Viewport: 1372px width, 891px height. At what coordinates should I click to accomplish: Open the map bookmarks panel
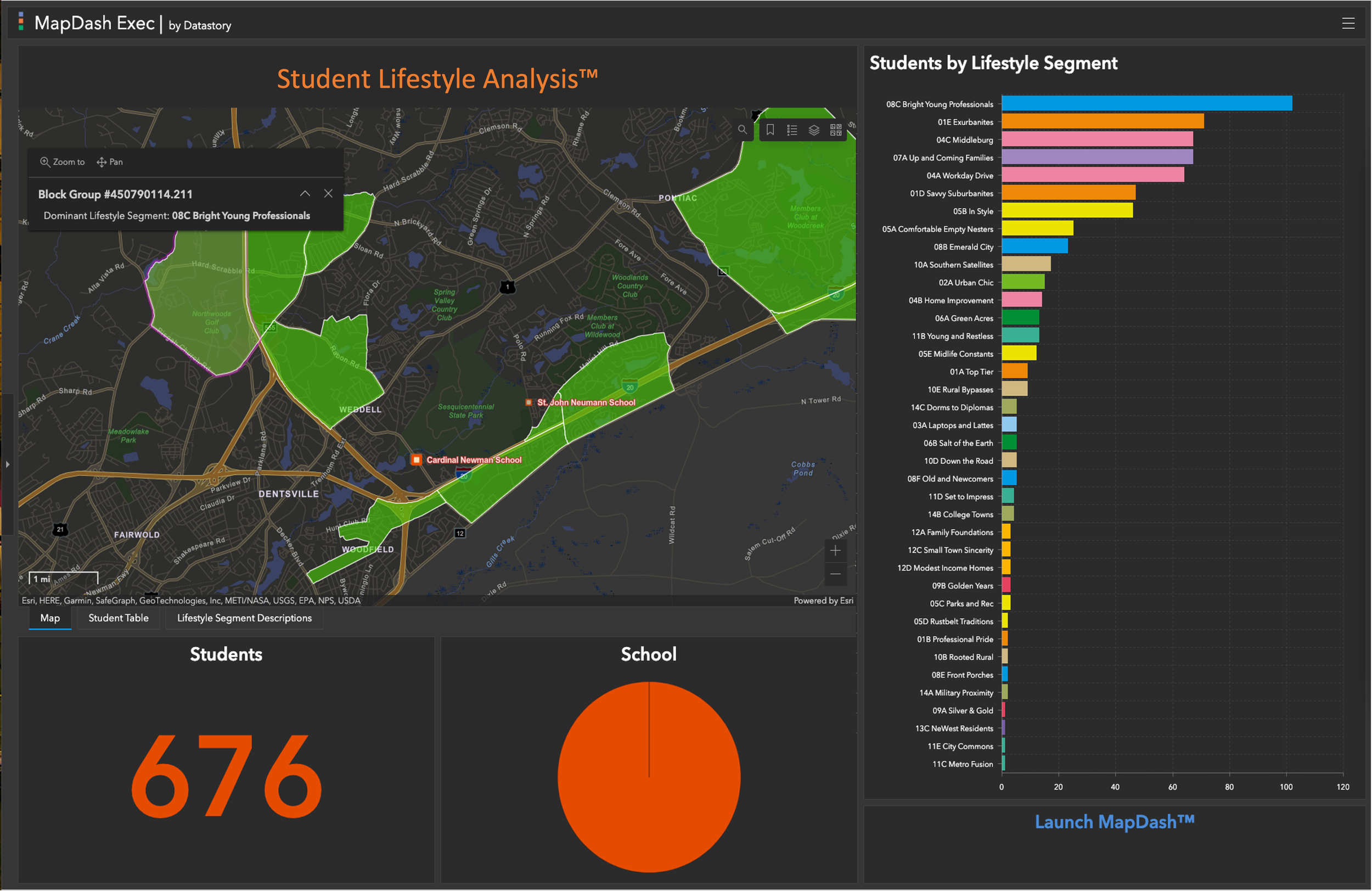pos(770,130)
